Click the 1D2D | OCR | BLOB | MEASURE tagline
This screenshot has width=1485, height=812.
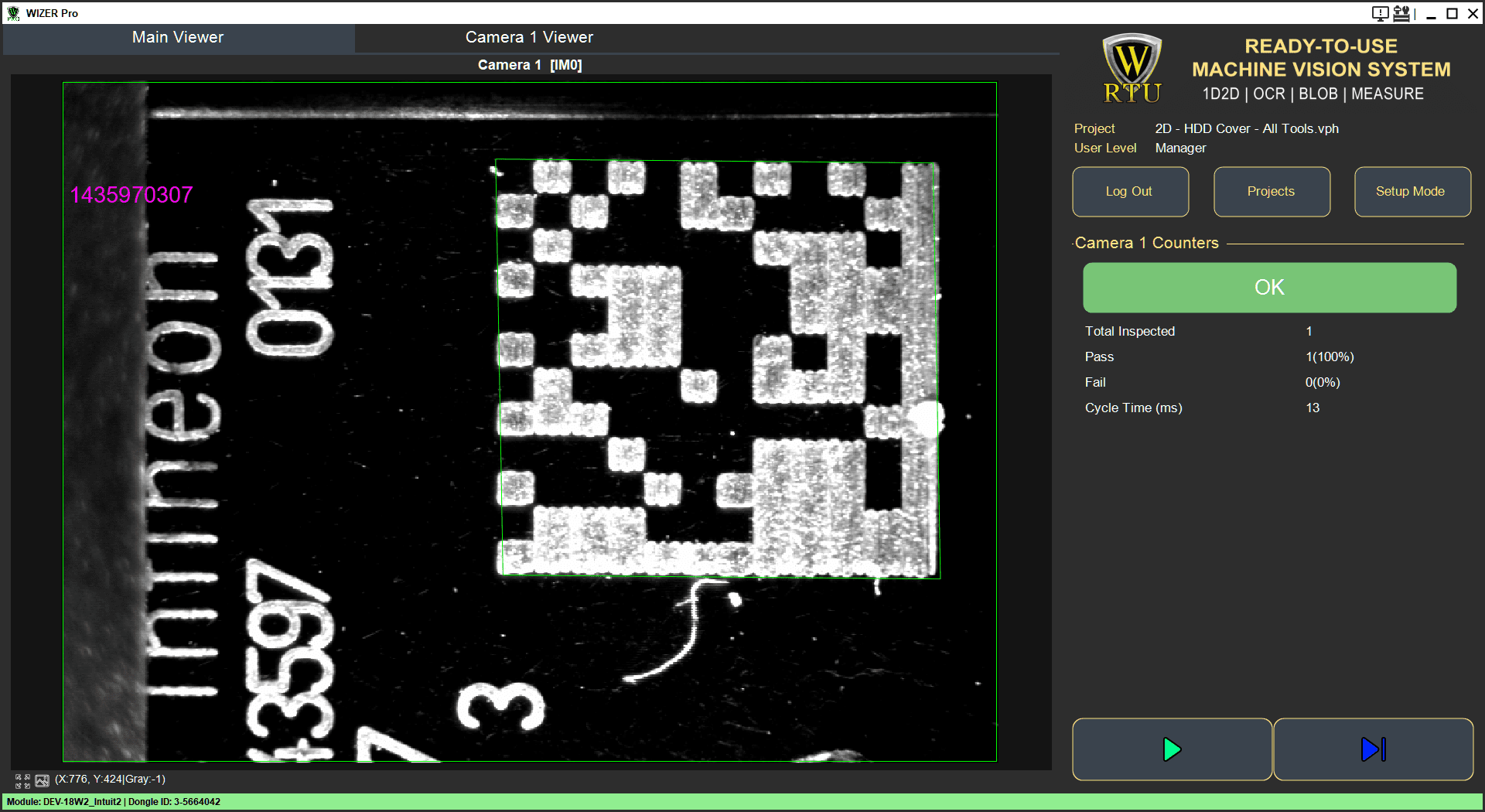[x=1313, y=94]
